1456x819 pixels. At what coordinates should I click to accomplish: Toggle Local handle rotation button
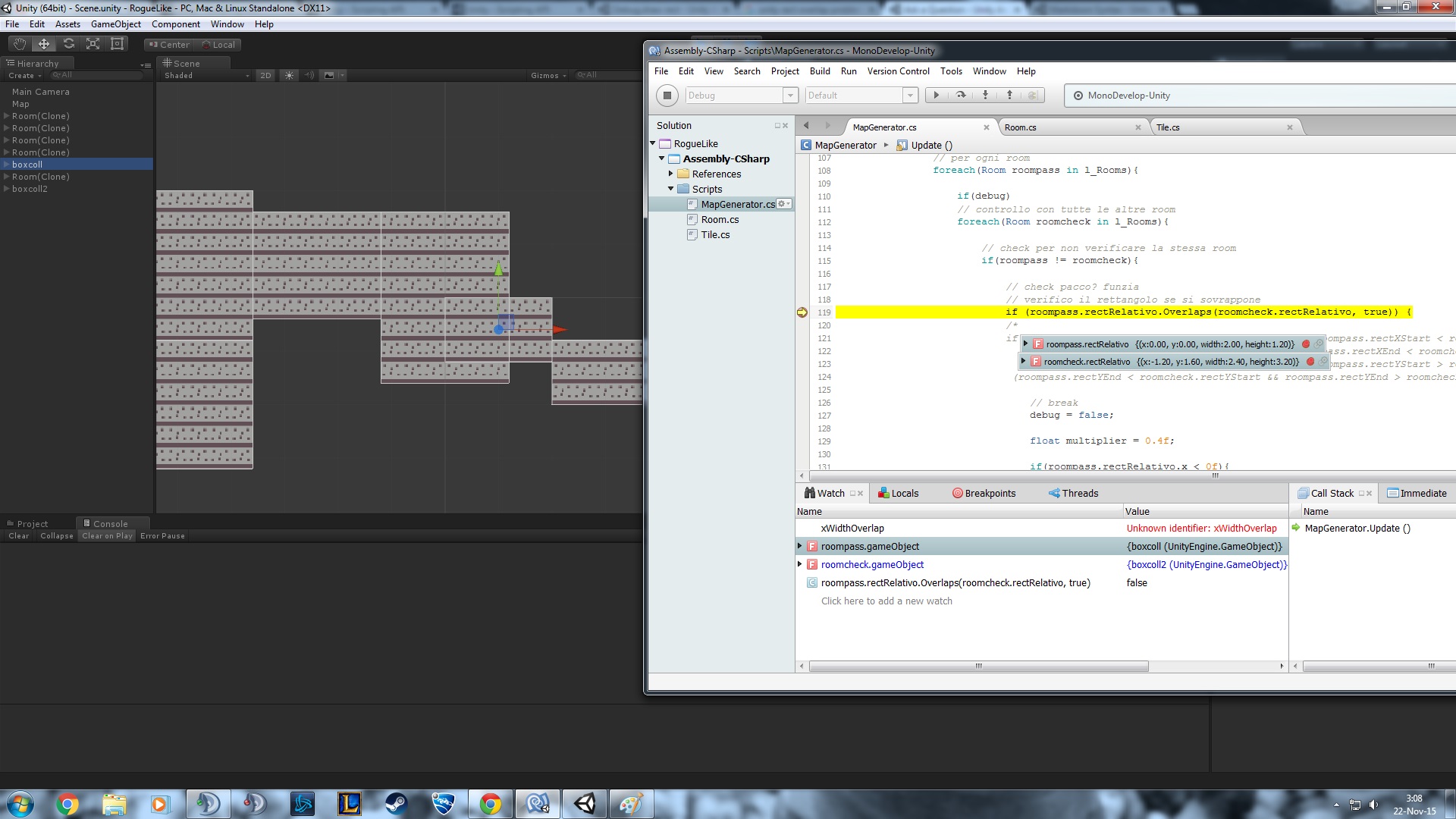(x=218, y=45)
